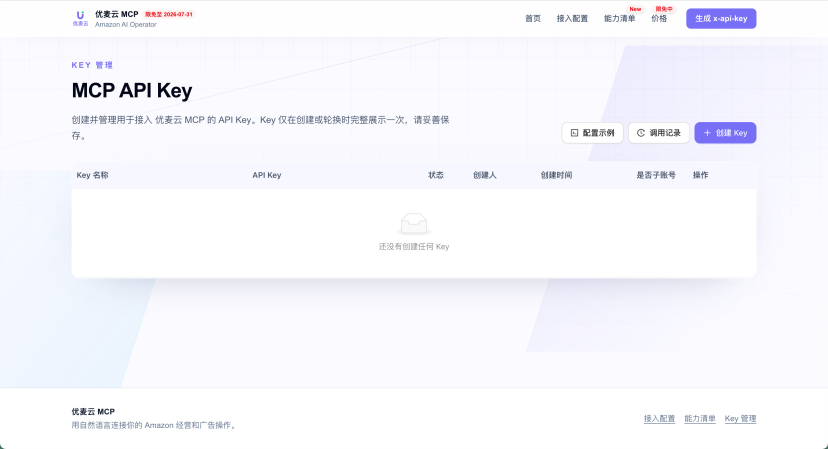Click the 创建时间 column header

coord(556,175)
